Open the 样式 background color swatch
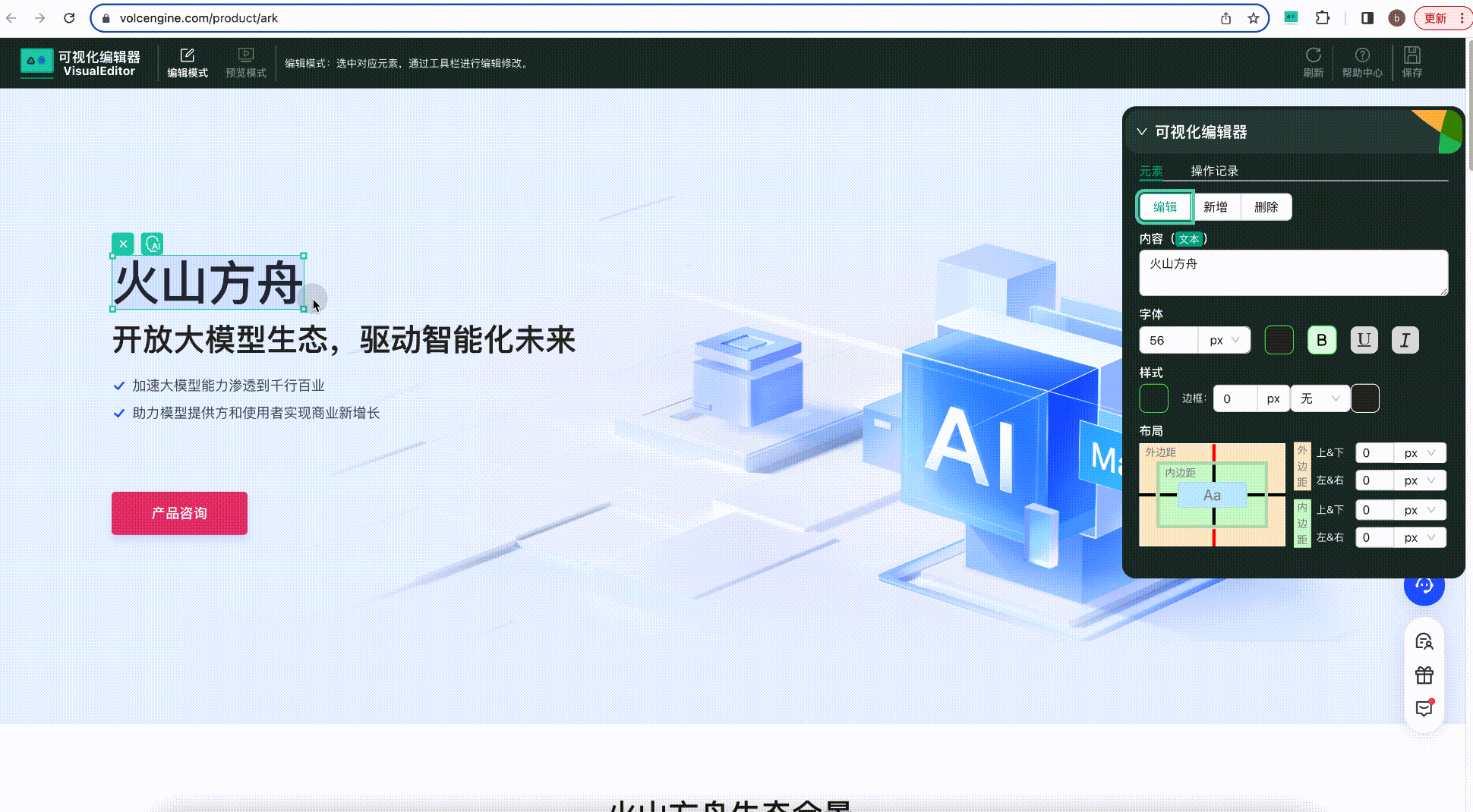The image size is (1473, 812). [x=1154, y=398]
